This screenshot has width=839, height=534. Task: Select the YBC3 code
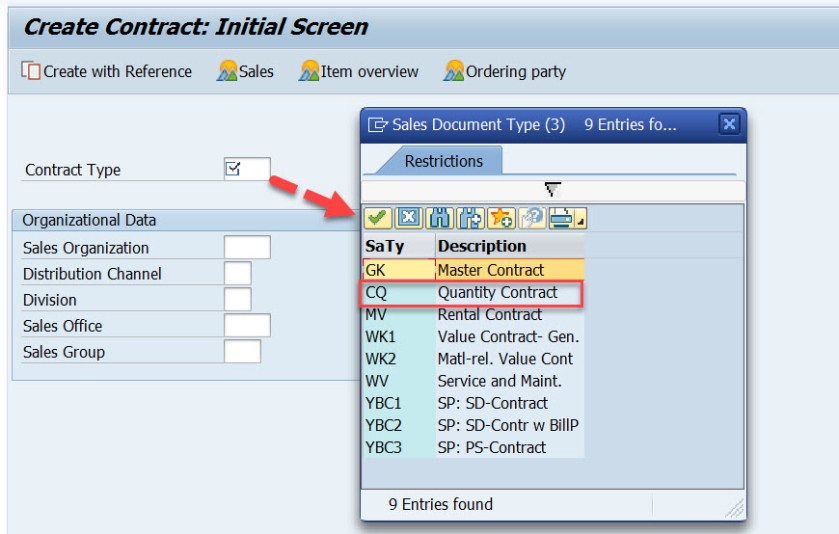[399, 447]
